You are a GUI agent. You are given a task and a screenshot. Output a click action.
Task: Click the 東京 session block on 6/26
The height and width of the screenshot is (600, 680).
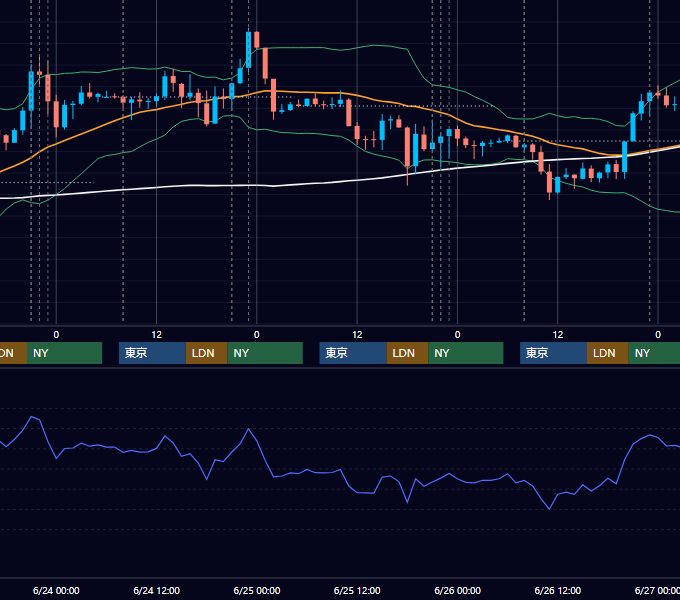553,353
